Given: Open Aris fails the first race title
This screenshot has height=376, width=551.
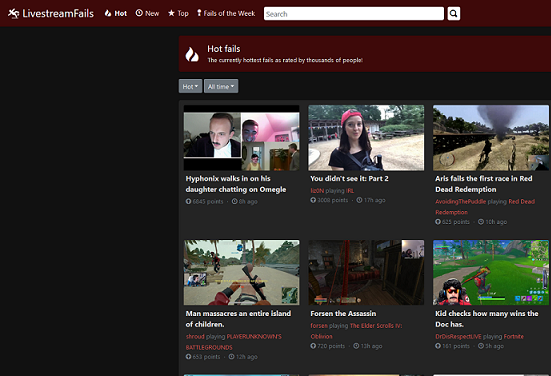Looking at the screenshot, I should [x=484, y=184].
